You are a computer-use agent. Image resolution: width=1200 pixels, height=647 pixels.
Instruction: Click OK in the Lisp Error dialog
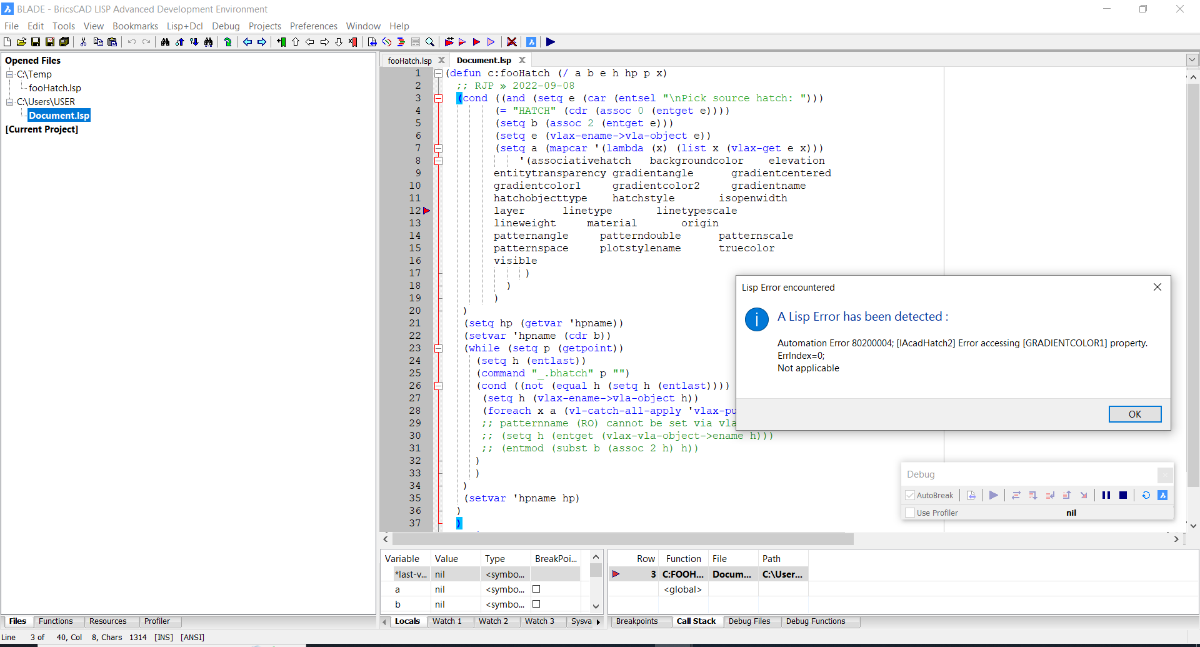click(1134, 414)
